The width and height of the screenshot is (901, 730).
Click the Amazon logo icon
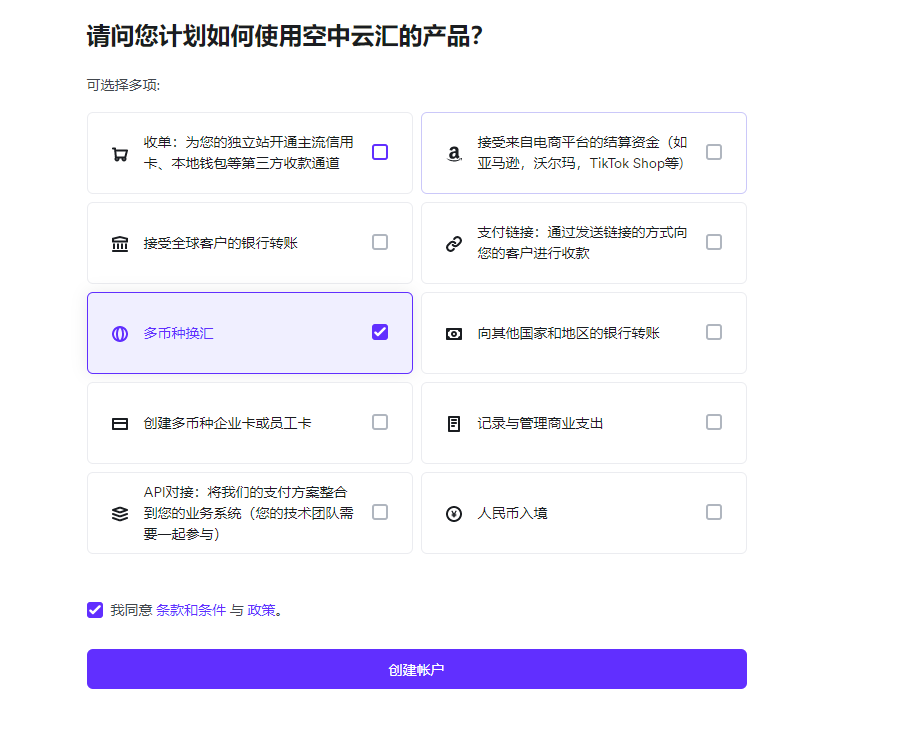click(454, 154)
